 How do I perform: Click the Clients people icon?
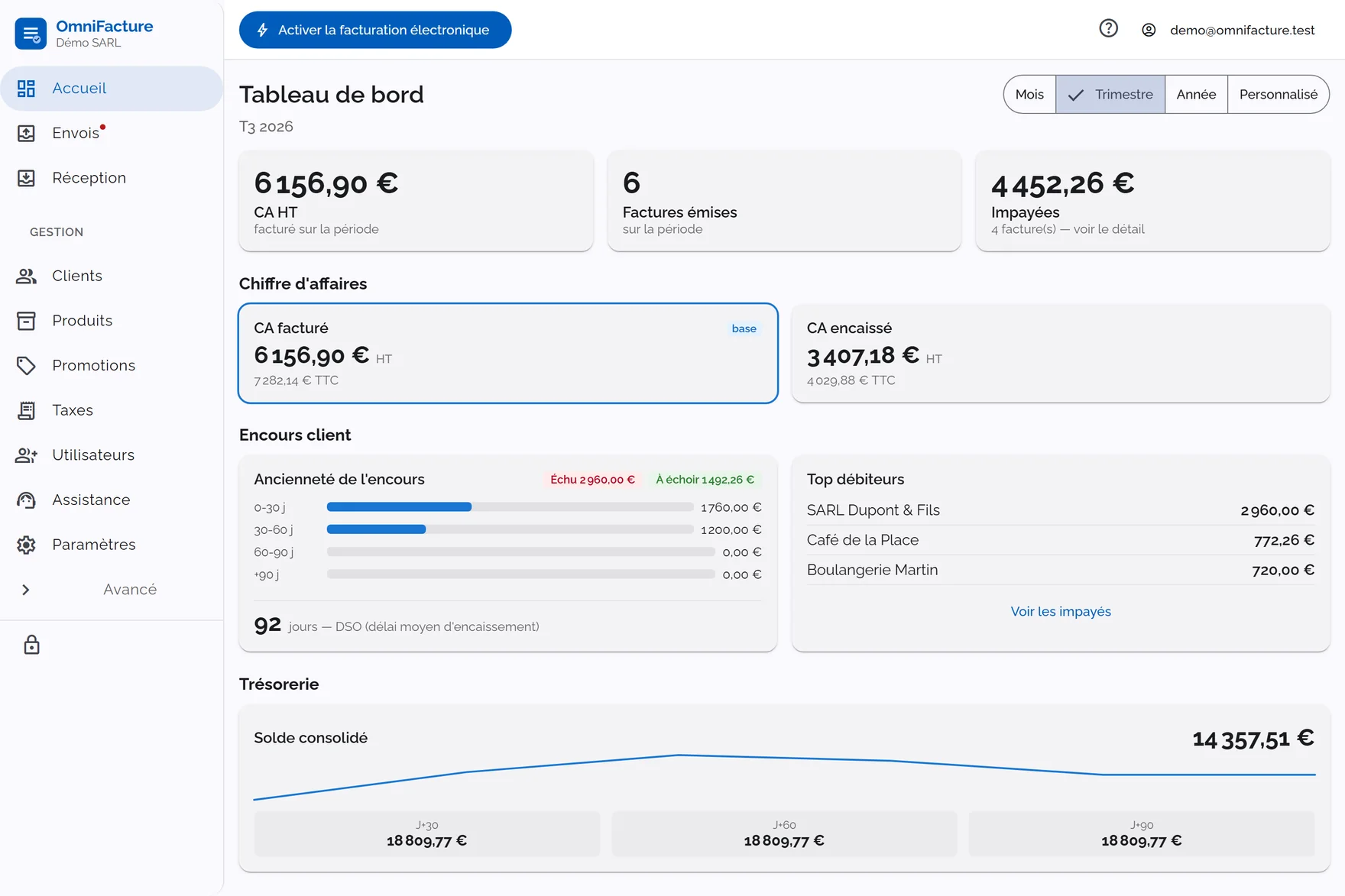(x=26, y=276)
